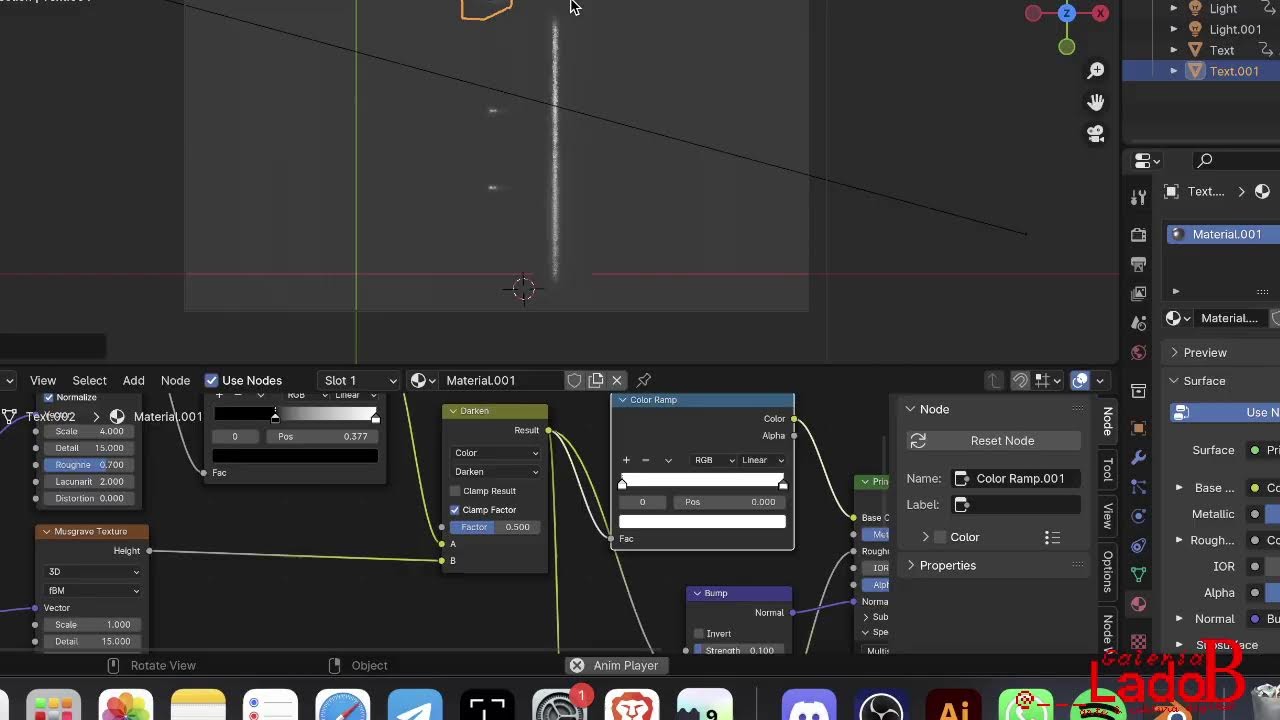Open the node editor Add menu

point(133,380)
